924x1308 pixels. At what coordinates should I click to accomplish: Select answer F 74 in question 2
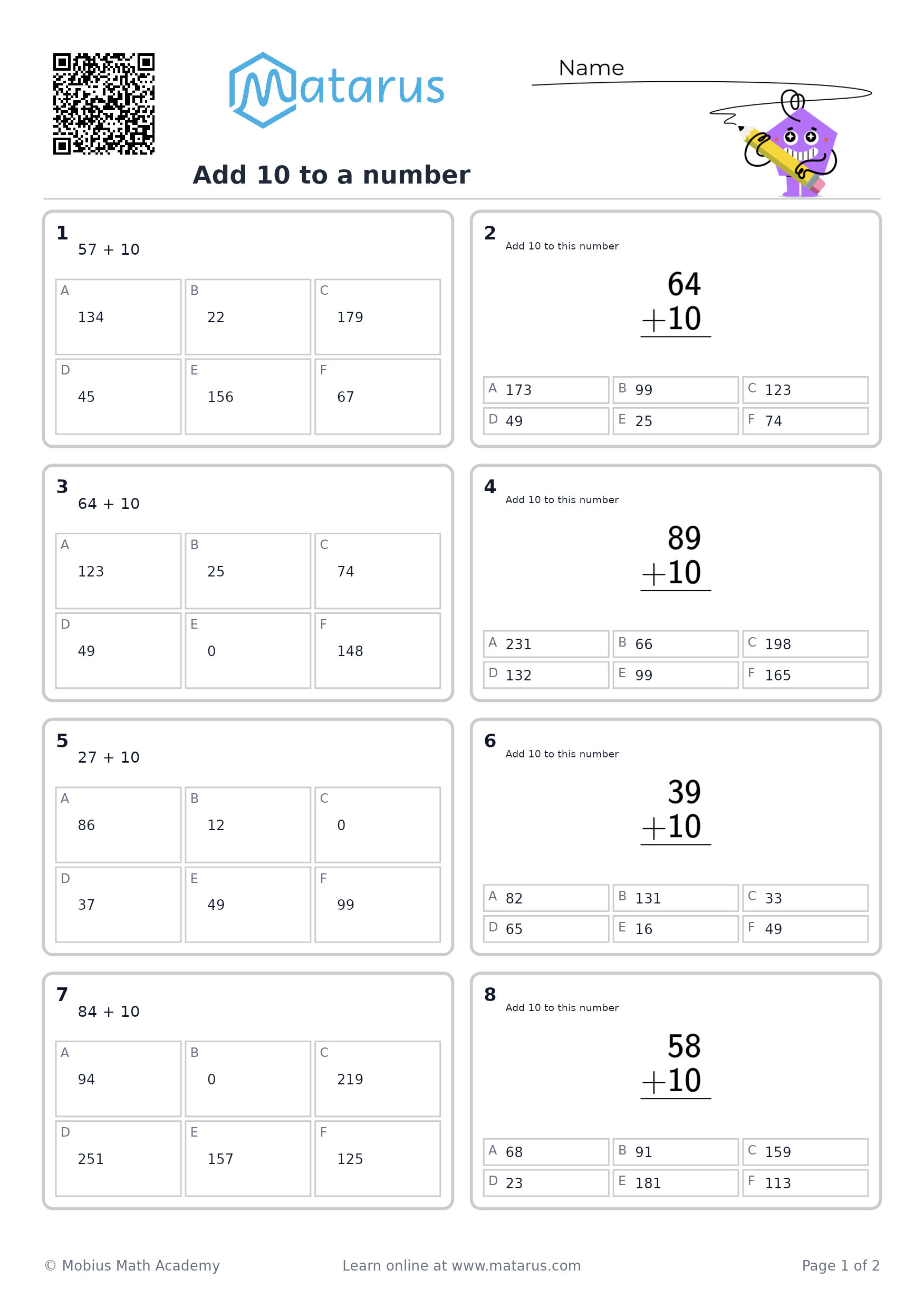(x=805, y=421)
